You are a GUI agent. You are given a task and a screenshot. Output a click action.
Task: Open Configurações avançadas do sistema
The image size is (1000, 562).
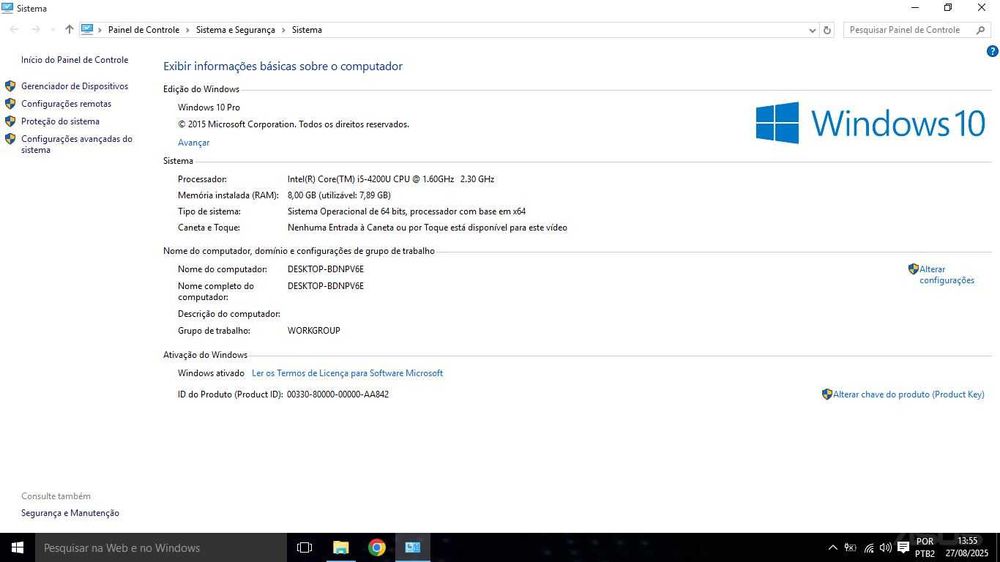pos(77,144)
